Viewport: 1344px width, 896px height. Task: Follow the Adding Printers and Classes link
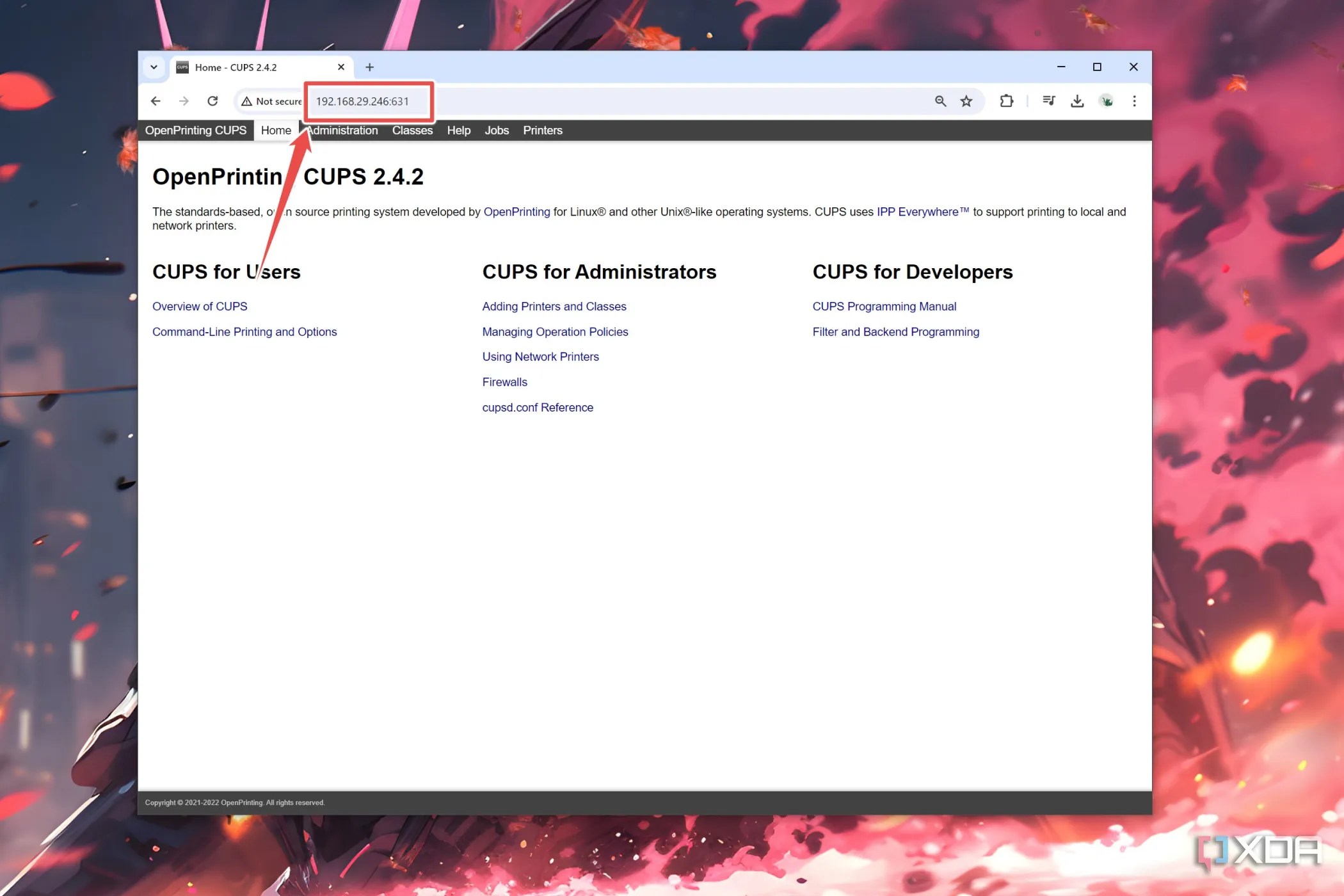coord(554,306)
